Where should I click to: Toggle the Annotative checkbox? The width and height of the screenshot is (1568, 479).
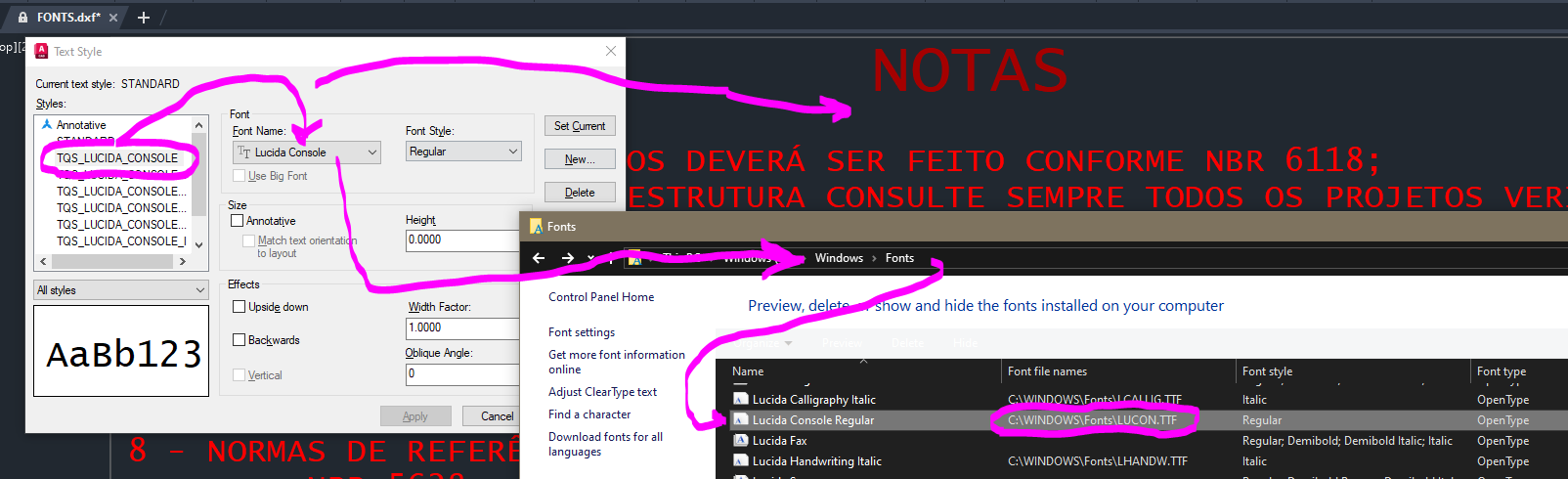(x=238, y=220)
